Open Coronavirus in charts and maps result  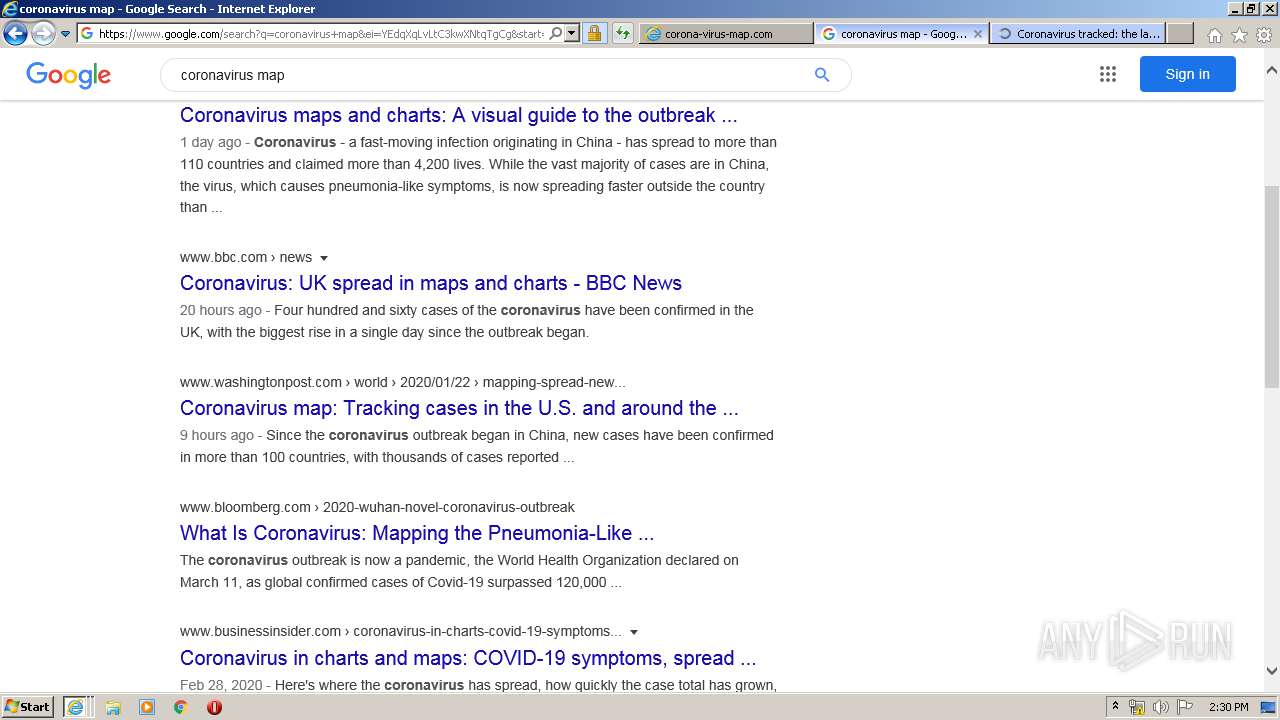468,658
